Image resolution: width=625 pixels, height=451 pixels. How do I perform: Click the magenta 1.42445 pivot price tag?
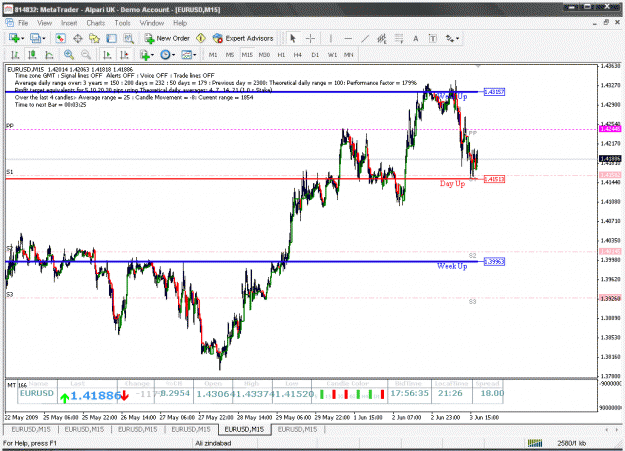(x=610, y=129)
